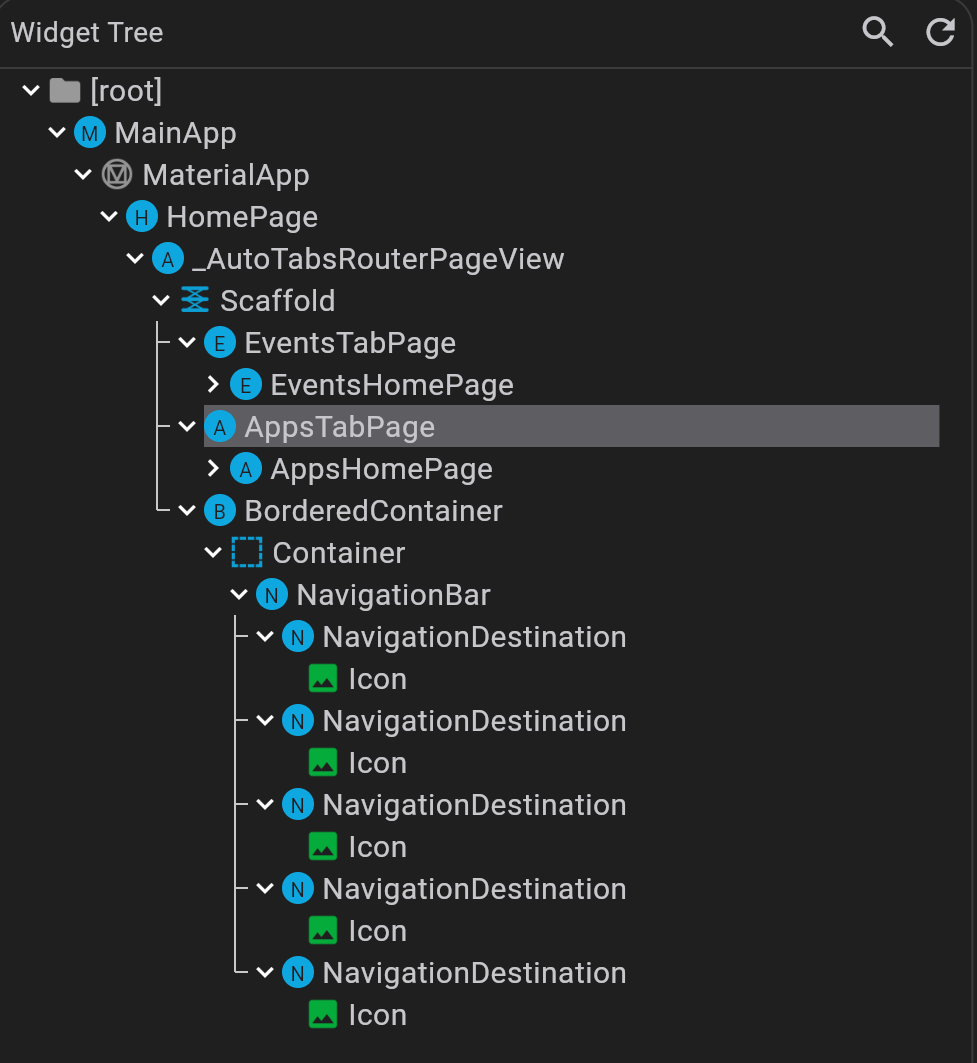Image resolution: width=977 pixels, height=1063 pixels.
Task: Click the Scaffold widget icon
Action: coord(195,300)
